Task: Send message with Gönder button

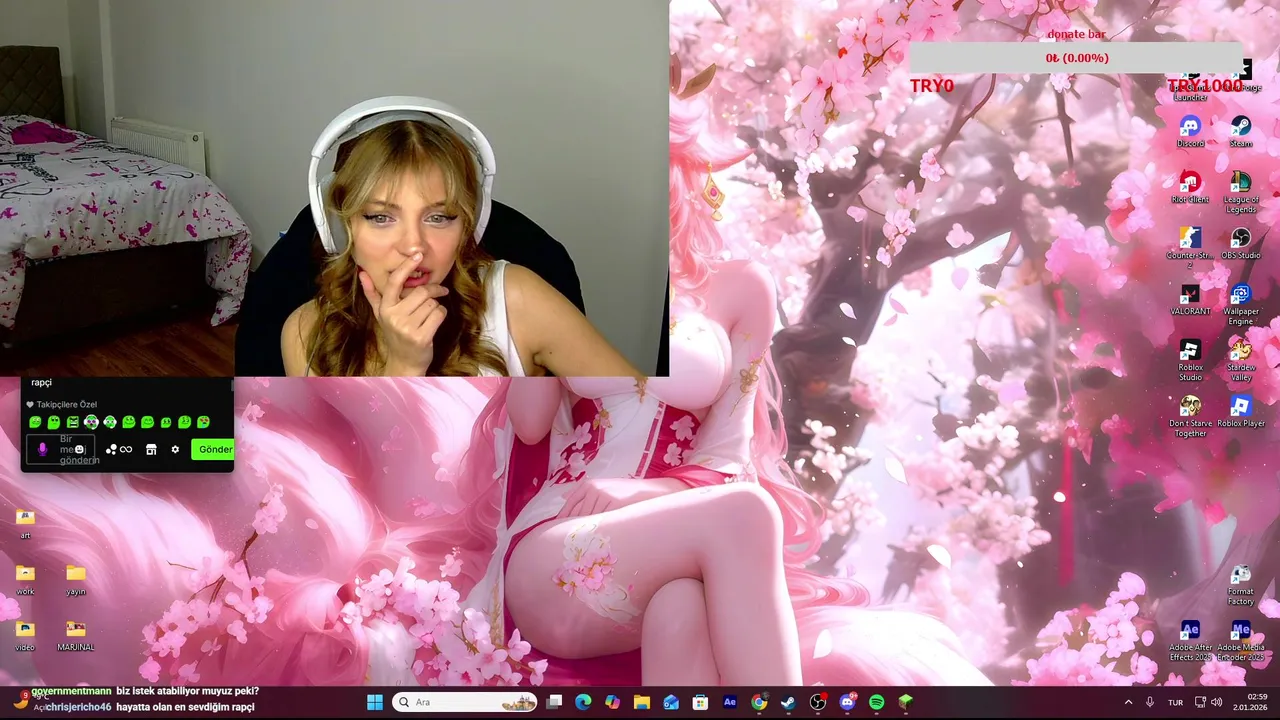Action: pos(213,449)
